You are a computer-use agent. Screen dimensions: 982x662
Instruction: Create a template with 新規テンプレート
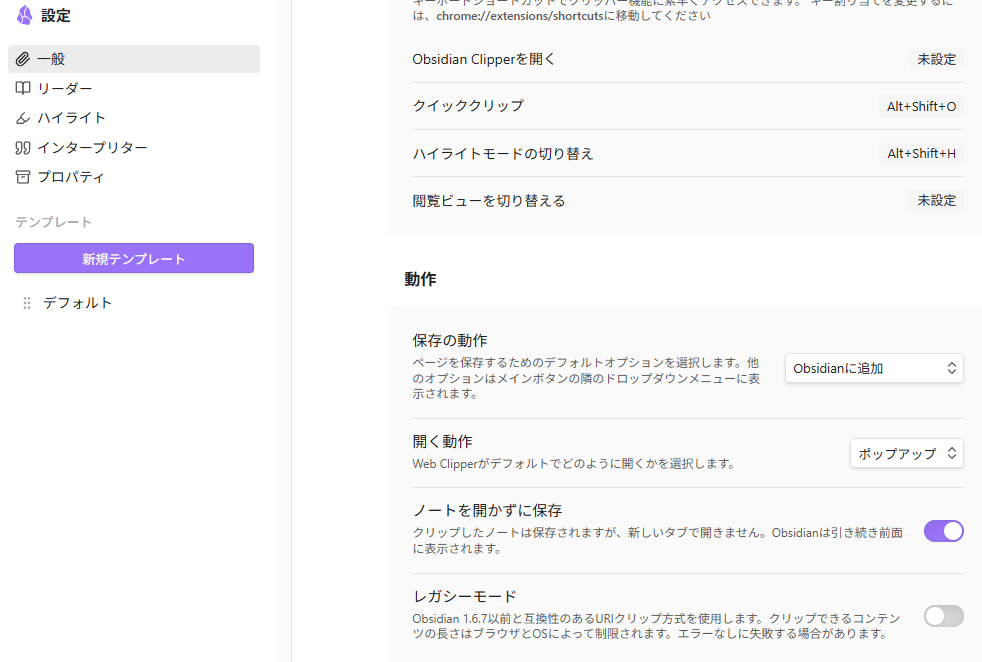134,258
